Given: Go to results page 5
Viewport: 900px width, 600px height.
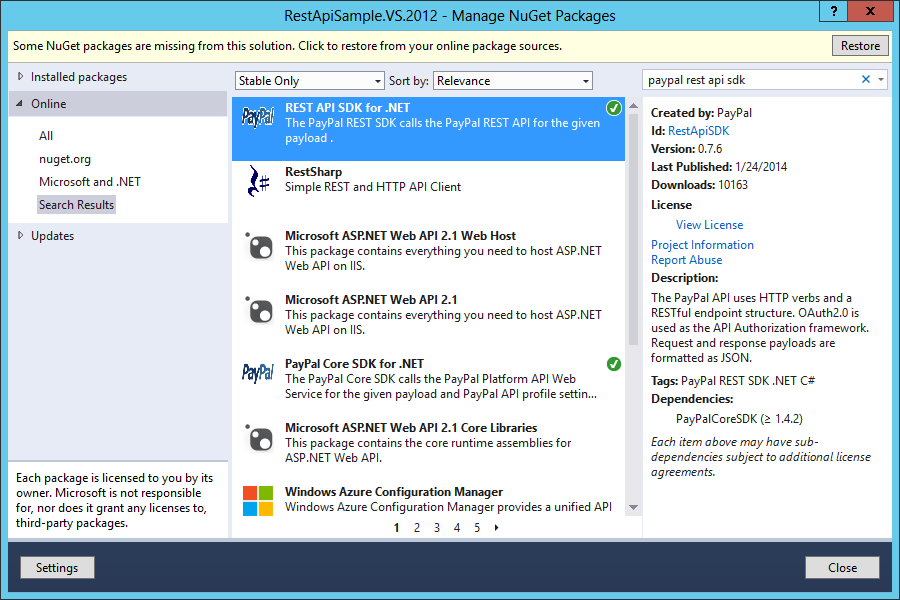Looking at the screenshot, I should click(477, 528).
